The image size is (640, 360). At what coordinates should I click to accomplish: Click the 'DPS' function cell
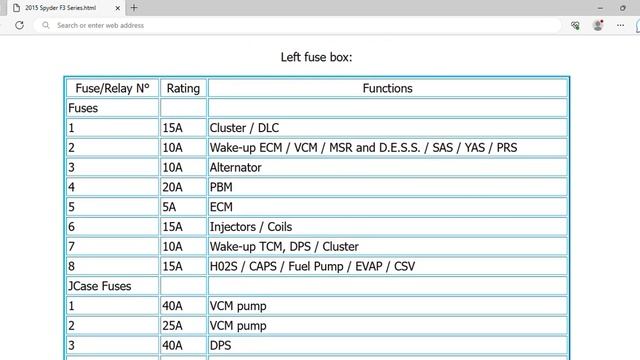(387, 345)
